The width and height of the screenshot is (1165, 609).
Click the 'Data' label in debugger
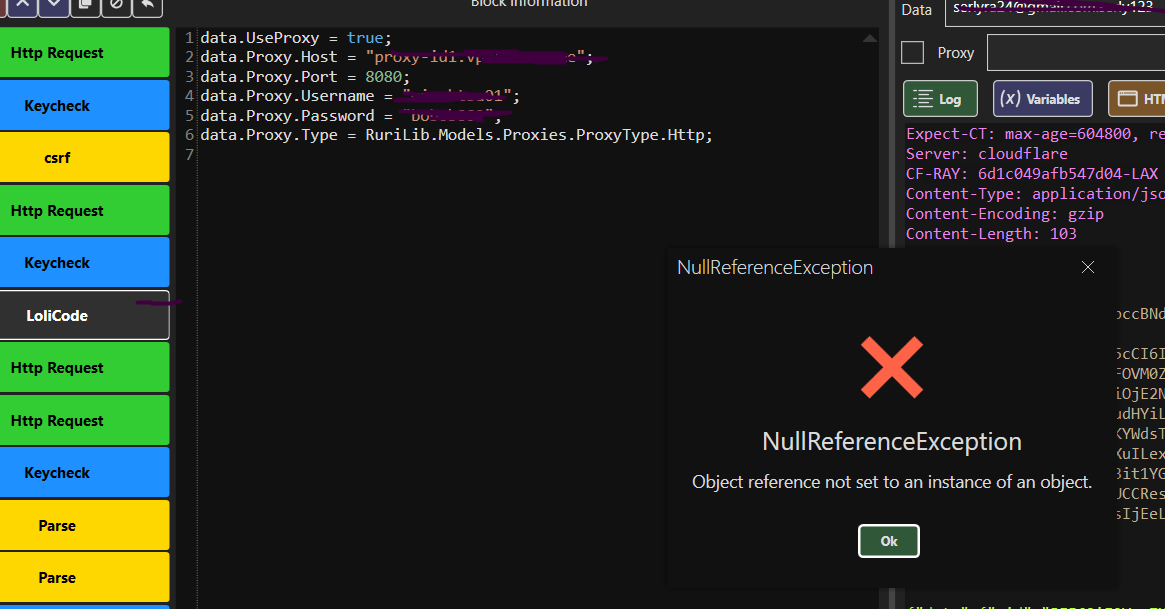(916, 10)
